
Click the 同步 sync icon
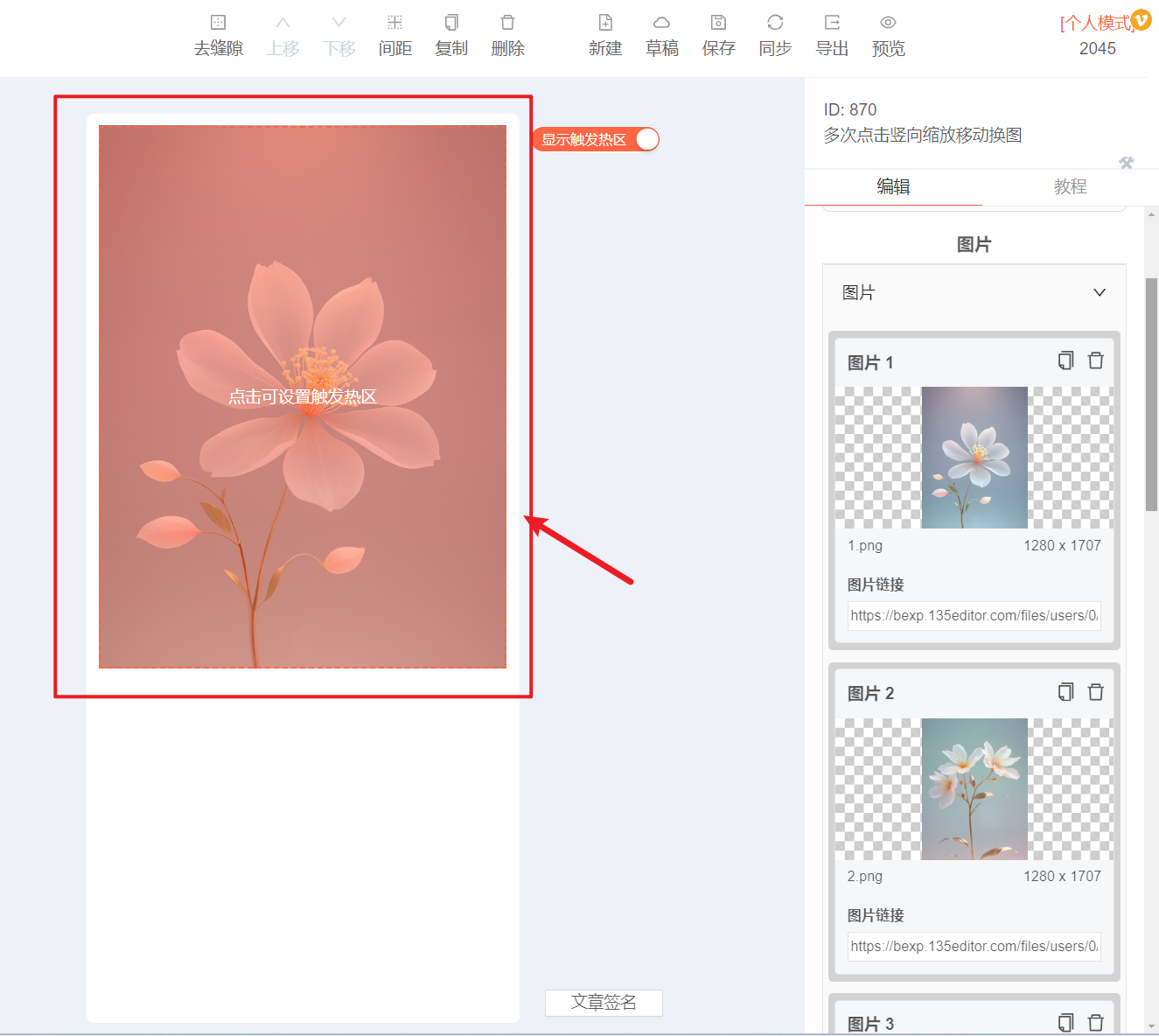[775, 36]
